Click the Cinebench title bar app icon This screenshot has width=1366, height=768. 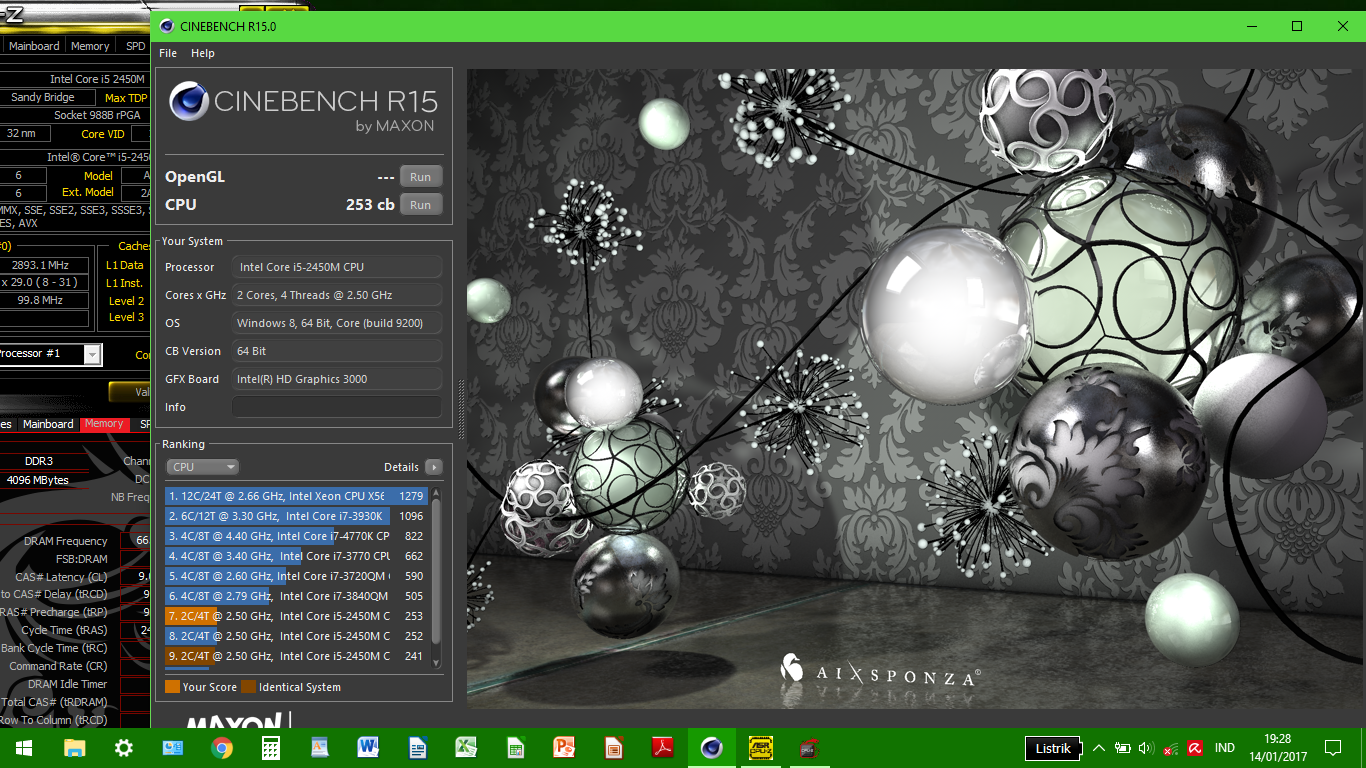click(165, 27)
